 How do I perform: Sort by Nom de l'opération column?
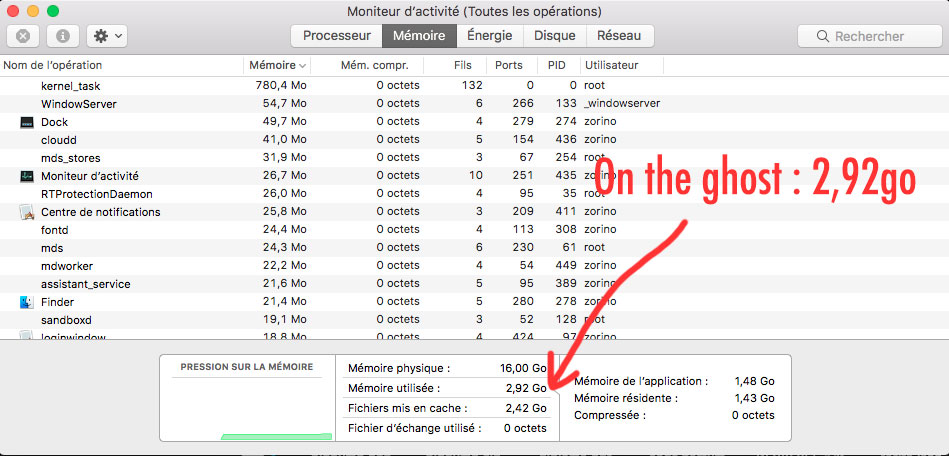coord(122,65)
